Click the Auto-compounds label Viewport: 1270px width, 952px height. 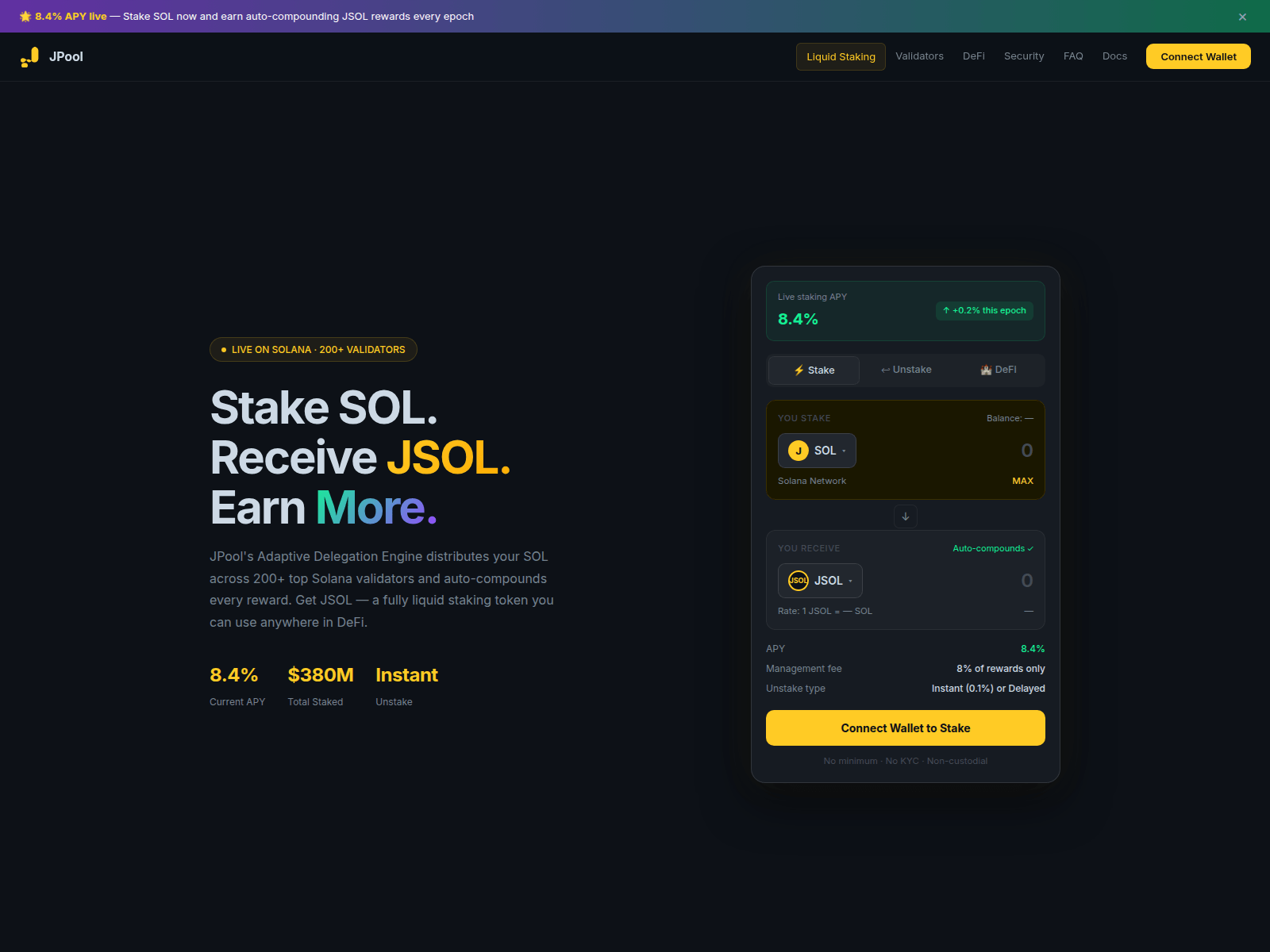(993, 548)
